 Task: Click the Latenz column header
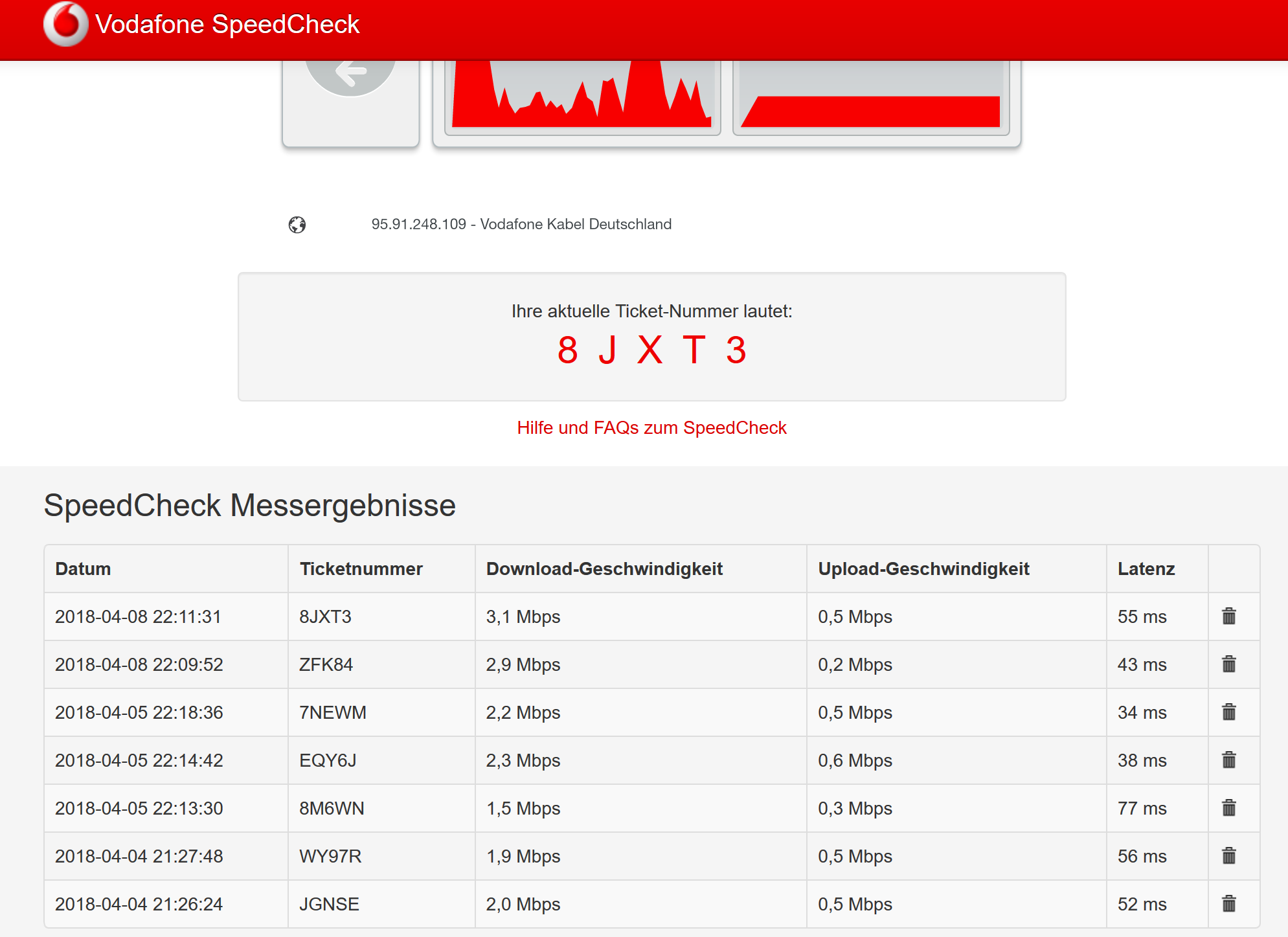(x=1146, y=569)
